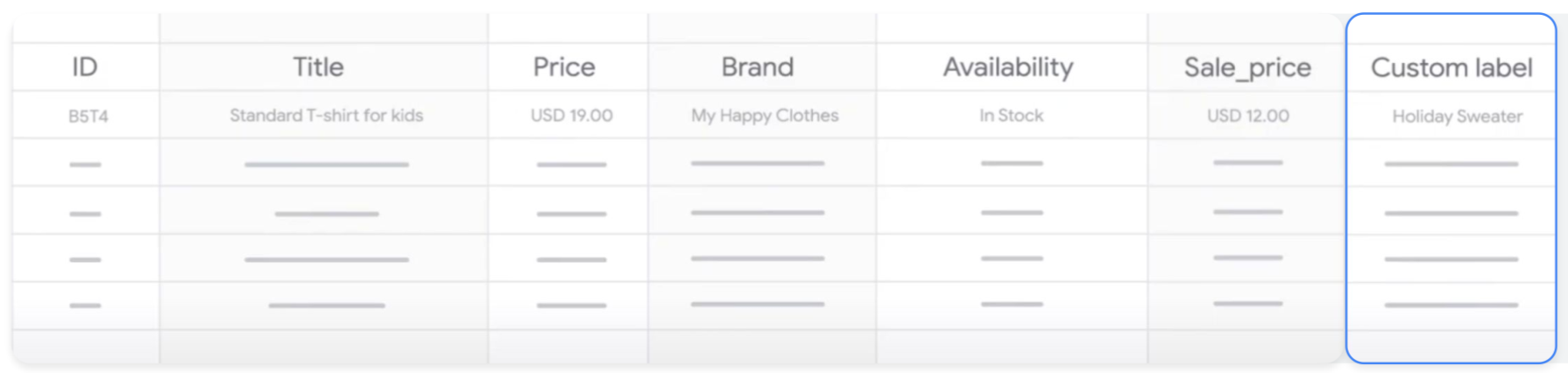Click the USD 12.00 sale price cell
Screen dimensions: 1568x373
[1248, 116]
